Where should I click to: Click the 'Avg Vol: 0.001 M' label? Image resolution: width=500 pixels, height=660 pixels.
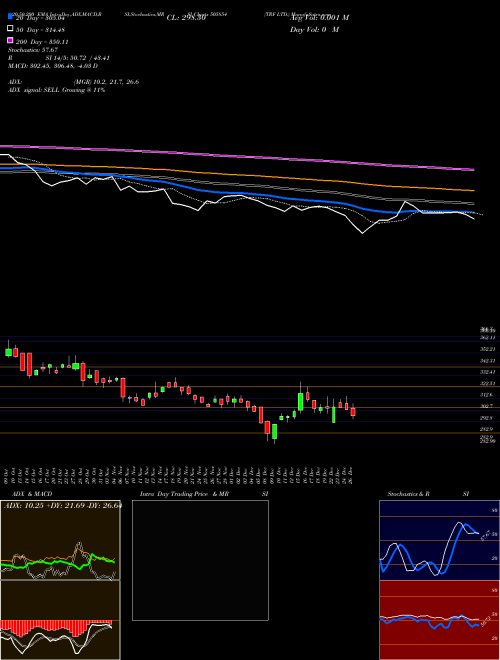[x=320, y=18]
